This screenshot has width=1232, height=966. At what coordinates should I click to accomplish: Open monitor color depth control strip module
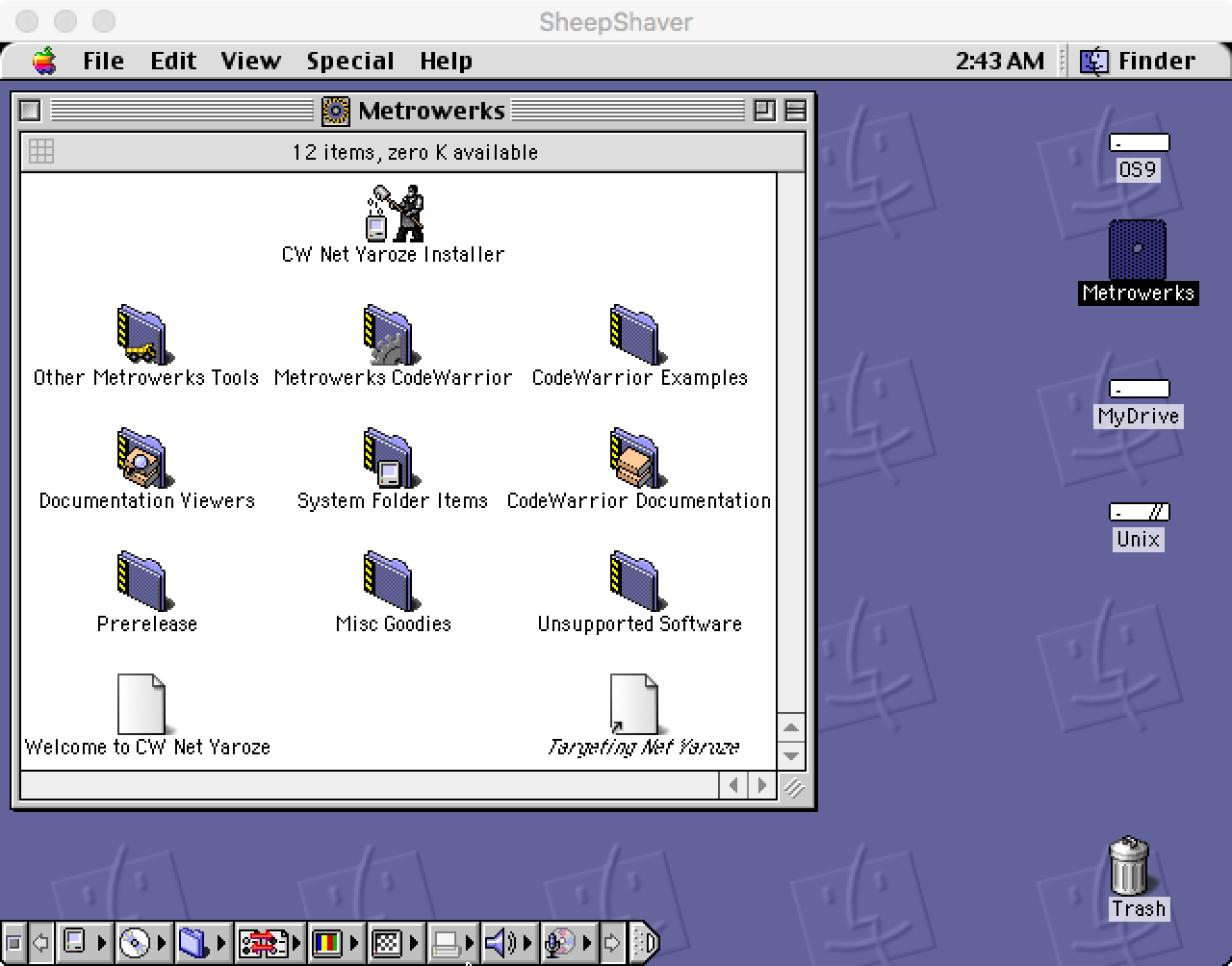(x=336, y=943)
